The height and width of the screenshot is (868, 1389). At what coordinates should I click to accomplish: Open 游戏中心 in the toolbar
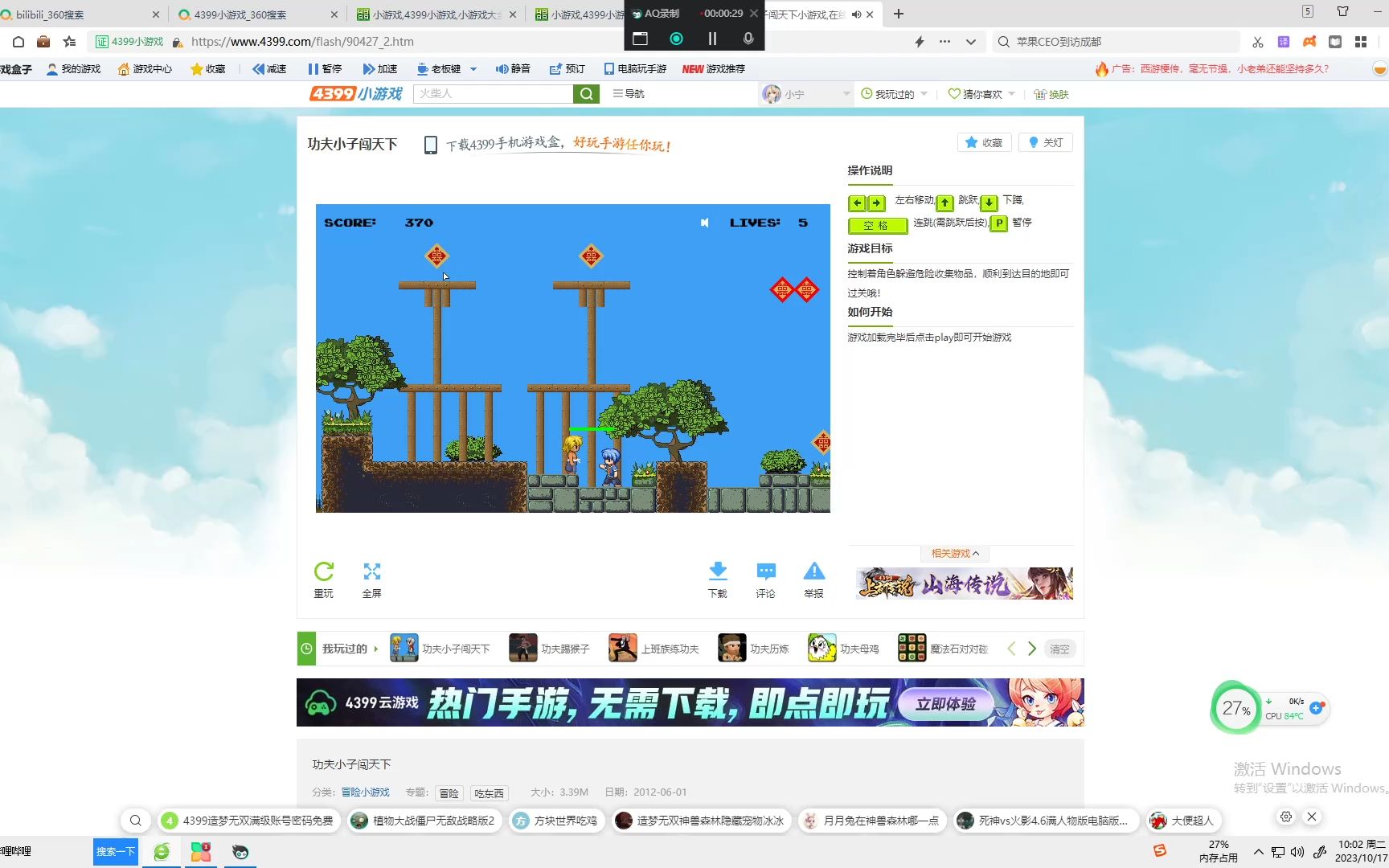click(x=145, y=69)
